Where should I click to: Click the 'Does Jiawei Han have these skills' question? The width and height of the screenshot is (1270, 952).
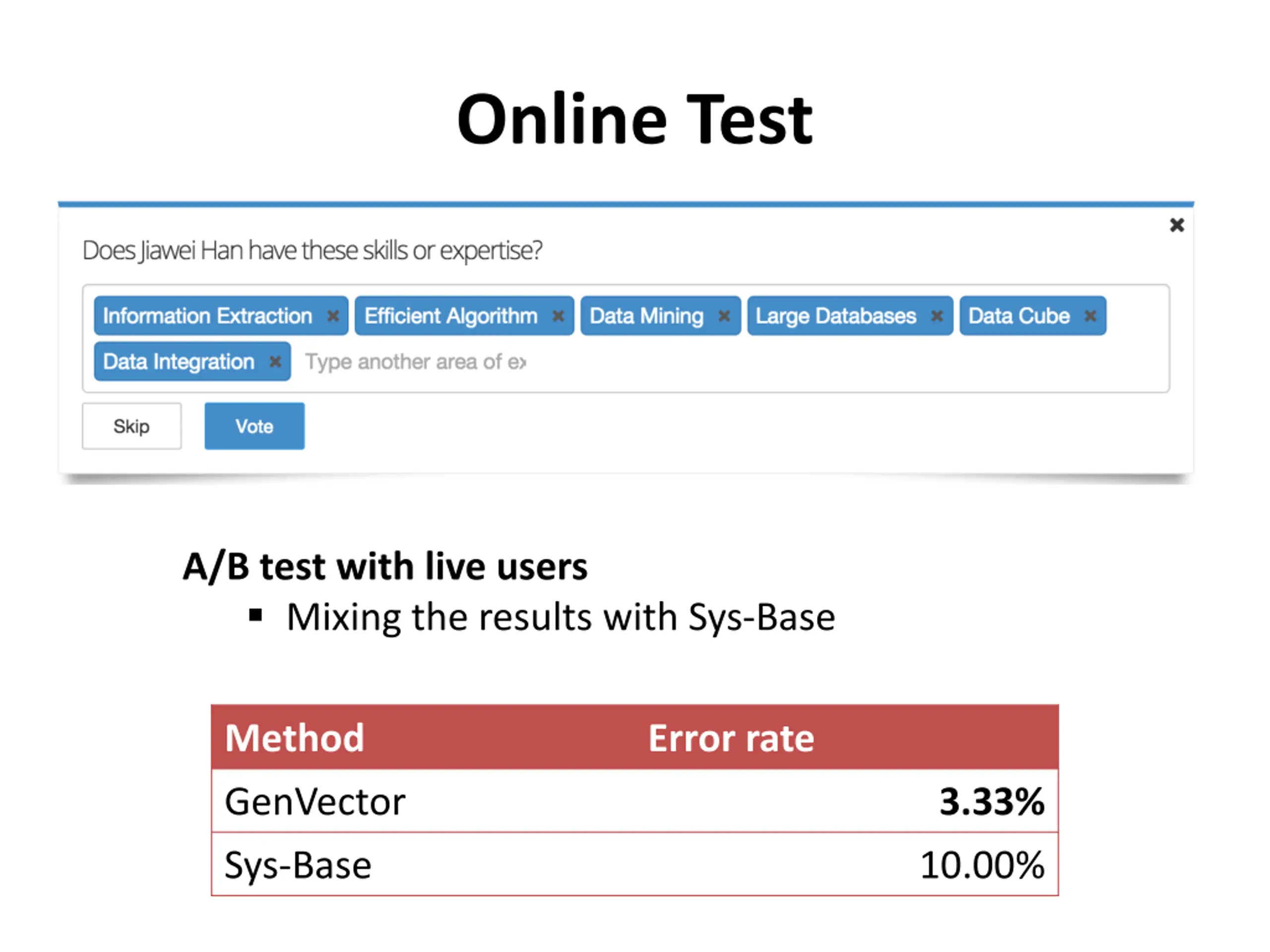313,251
